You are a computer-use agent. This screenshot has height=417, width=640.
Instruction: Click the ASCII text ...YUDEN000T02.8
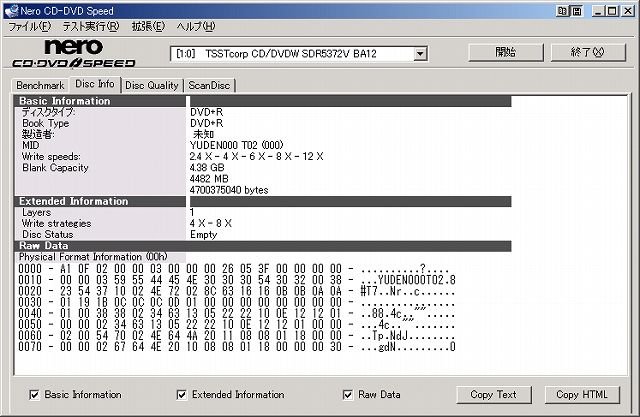coord(408,280)
